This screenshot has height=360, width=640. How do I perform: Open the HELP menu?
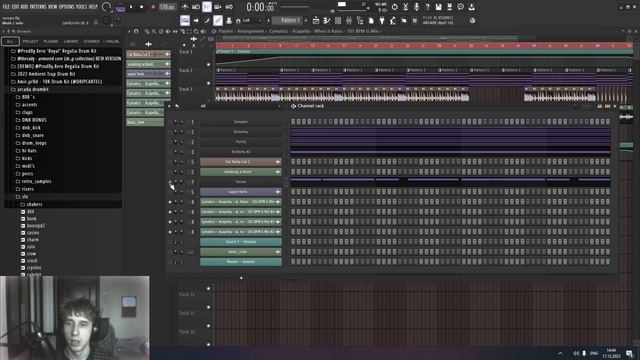pyautogui.click(x=93, y=7)
